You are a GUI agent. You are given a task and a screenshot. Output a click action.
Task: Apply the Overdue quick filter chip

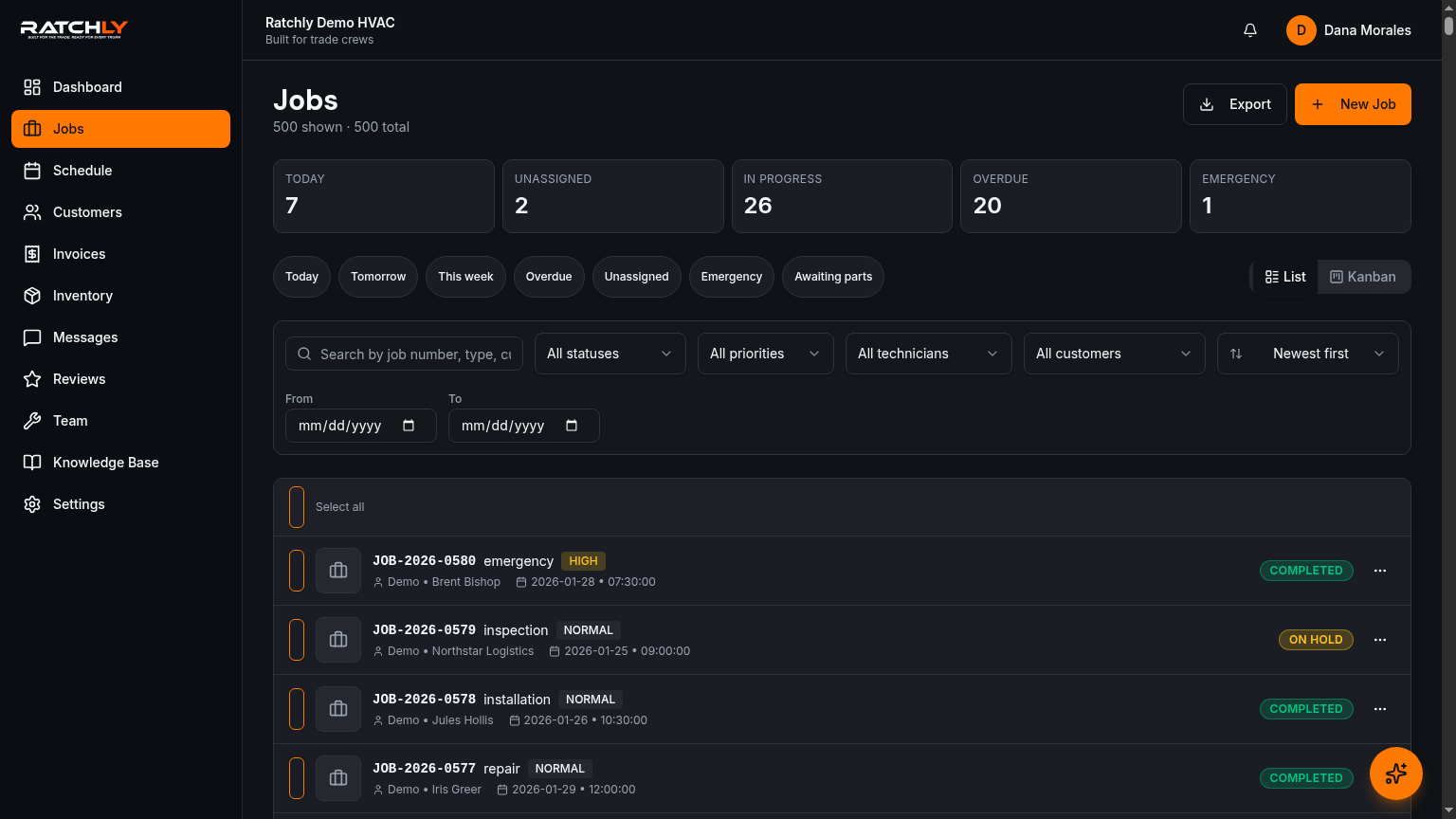click(549, 277)
